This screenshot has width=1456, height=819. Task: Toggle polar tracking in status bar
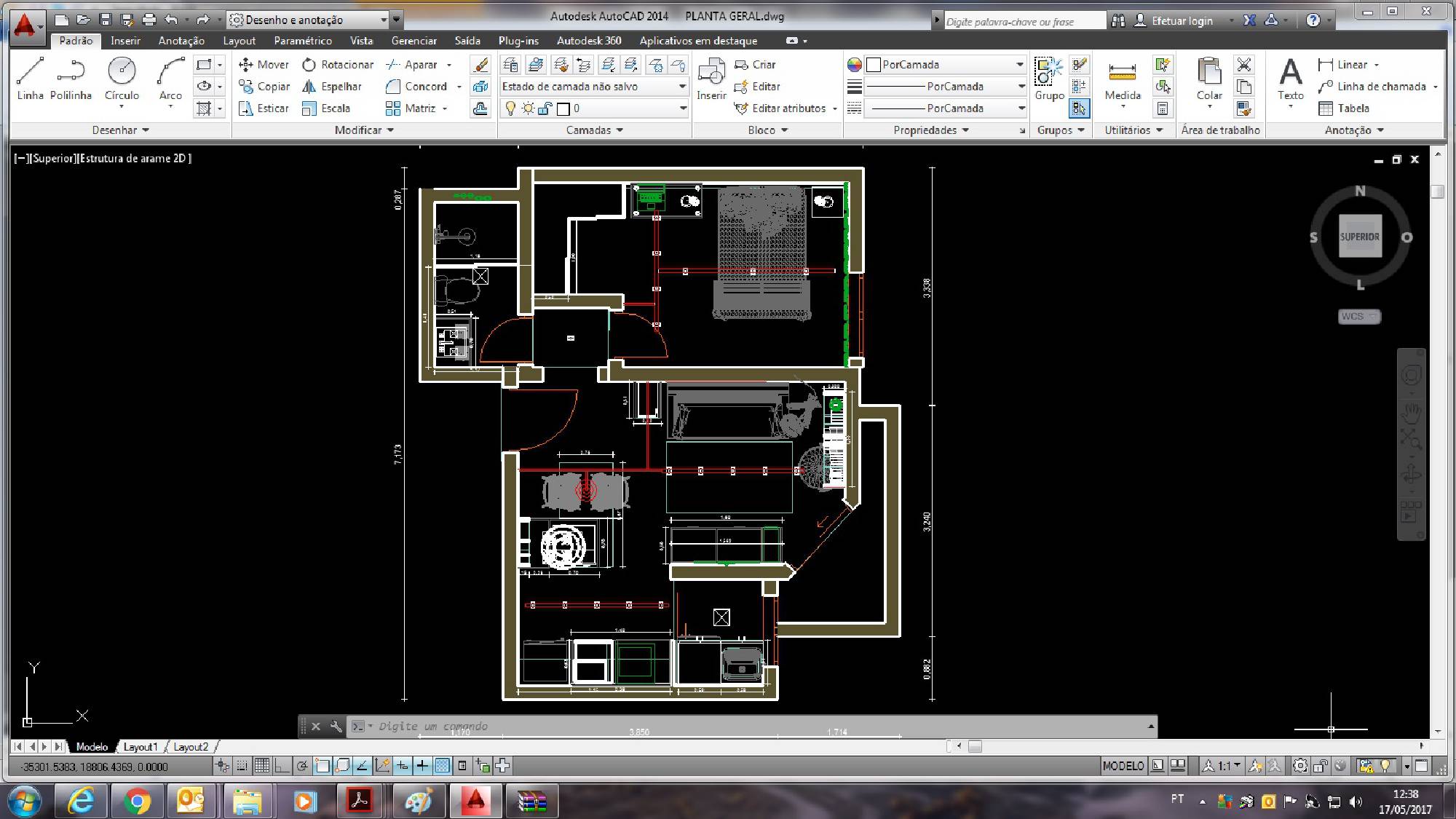coord(302,766)
